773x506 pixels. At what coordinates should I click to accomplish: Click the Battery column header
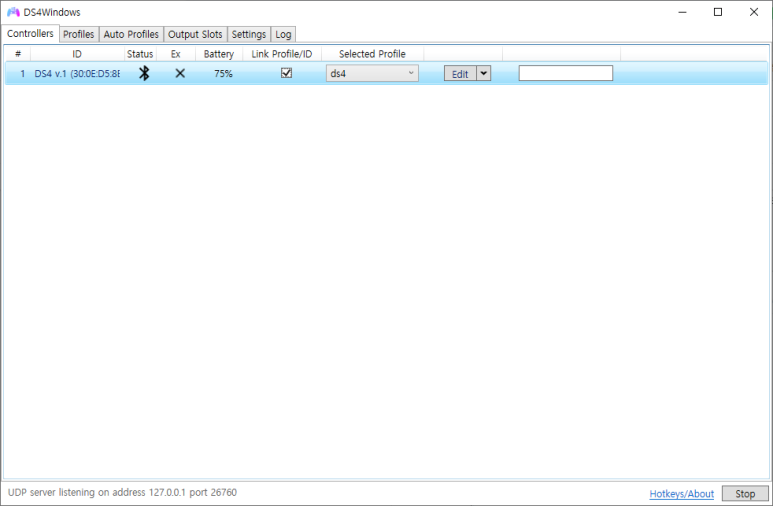click(219, 54)
